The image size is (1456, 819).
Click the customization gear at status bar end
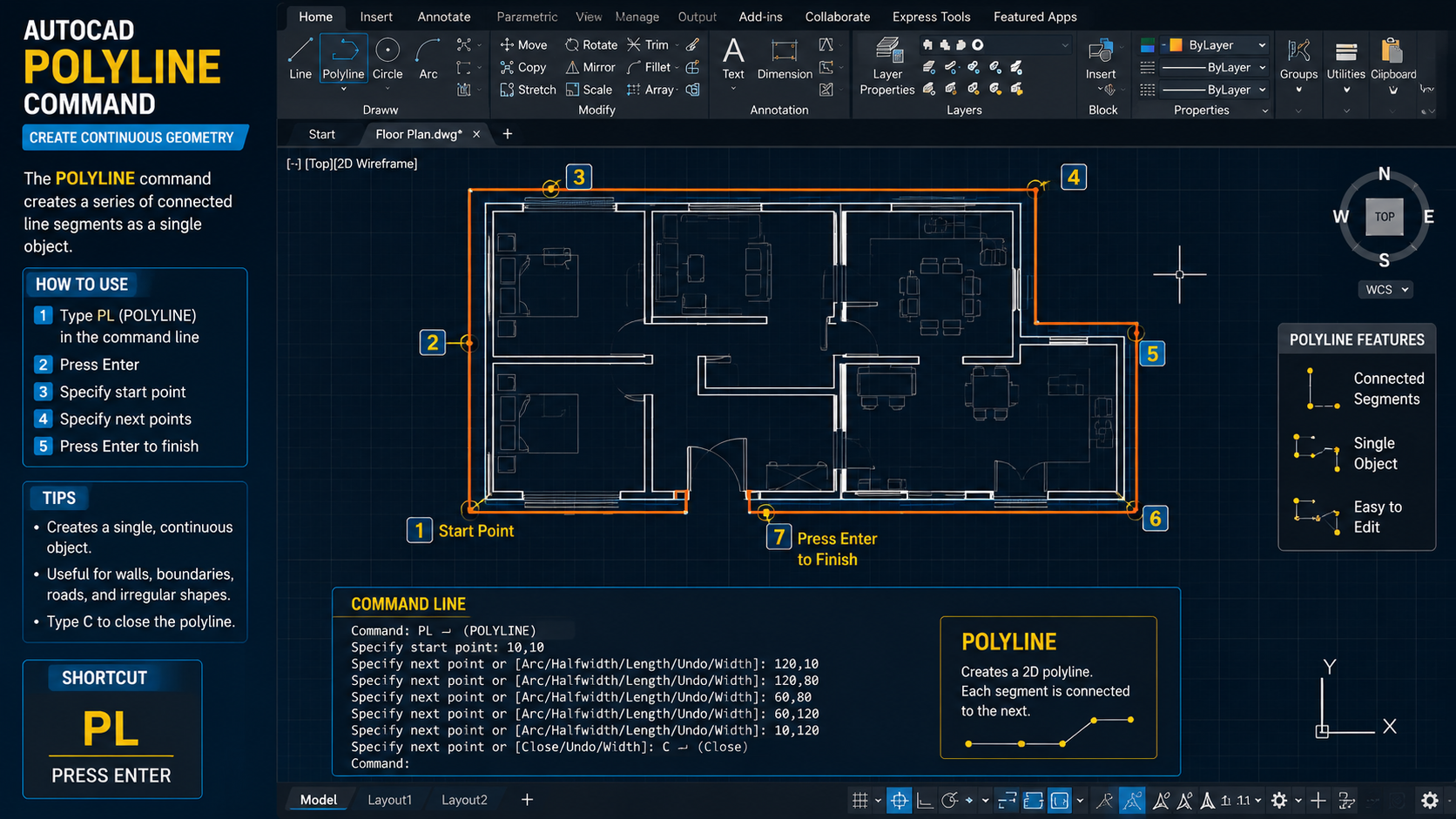[1430, 800]
